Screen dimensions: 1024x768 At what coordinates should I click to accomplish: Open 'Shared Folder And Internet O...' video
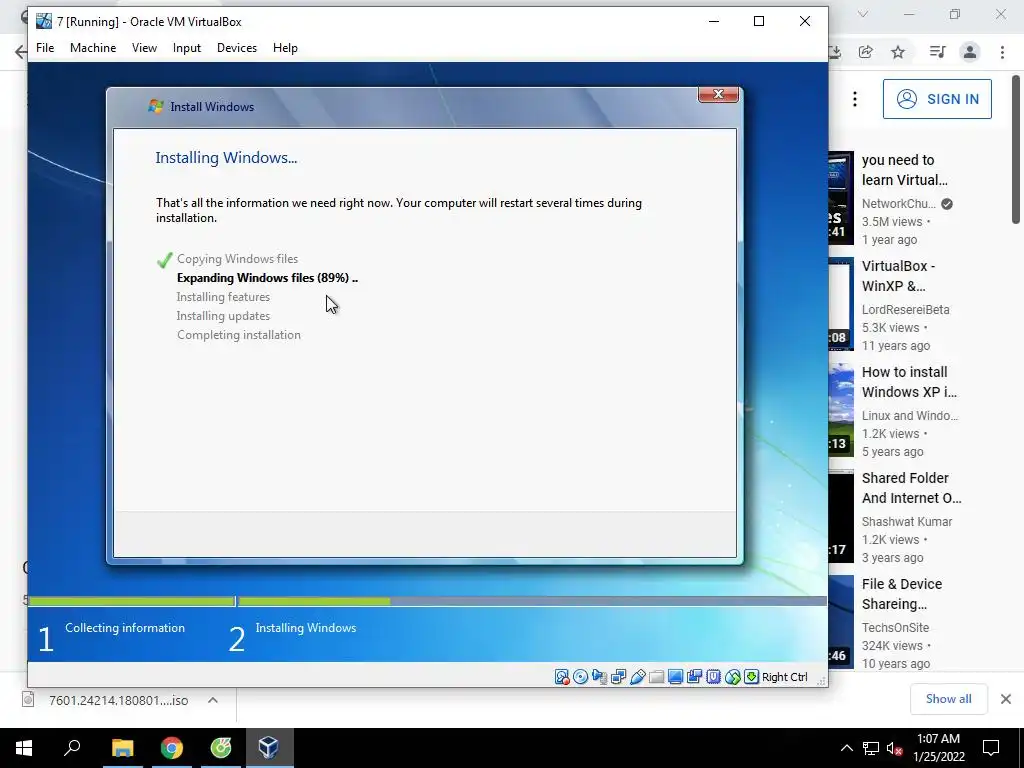click(x=912, y=488)
